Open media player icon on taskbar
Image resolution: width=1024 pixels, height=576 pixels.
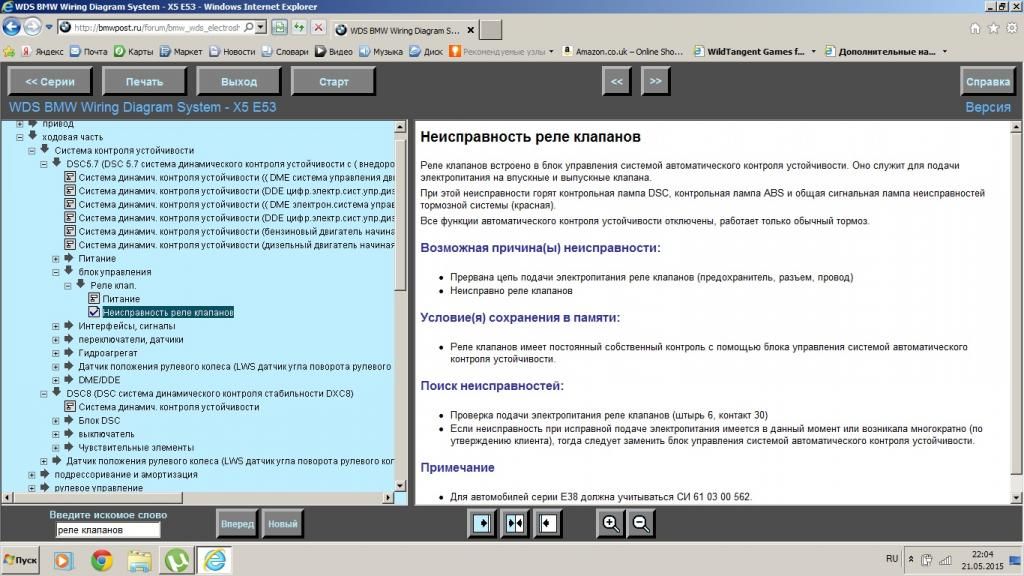63,560
